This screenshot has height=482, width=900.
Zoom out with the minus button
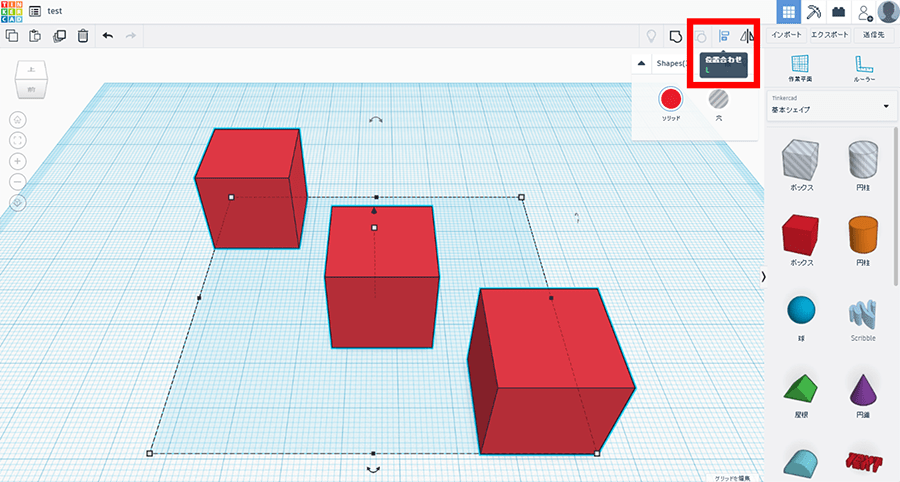pos(18,182)
